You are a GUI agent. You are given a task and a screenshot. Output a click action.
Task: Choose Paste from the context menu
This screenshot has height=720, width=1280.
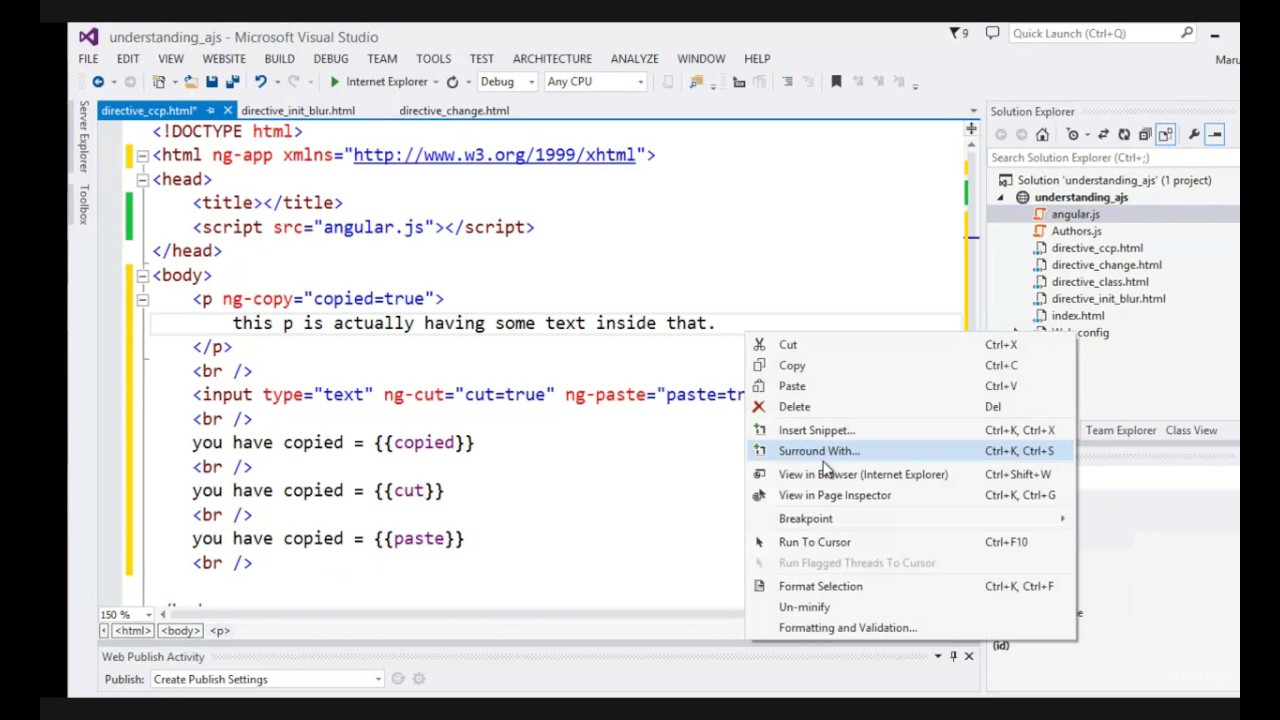912,386
